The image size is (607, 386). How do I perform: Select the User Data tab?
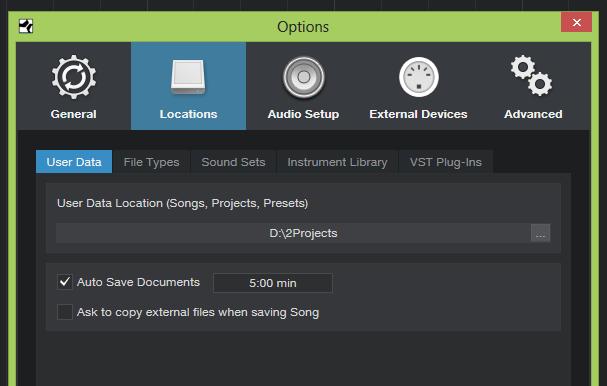pyautogui.click(x=74, y=162)
